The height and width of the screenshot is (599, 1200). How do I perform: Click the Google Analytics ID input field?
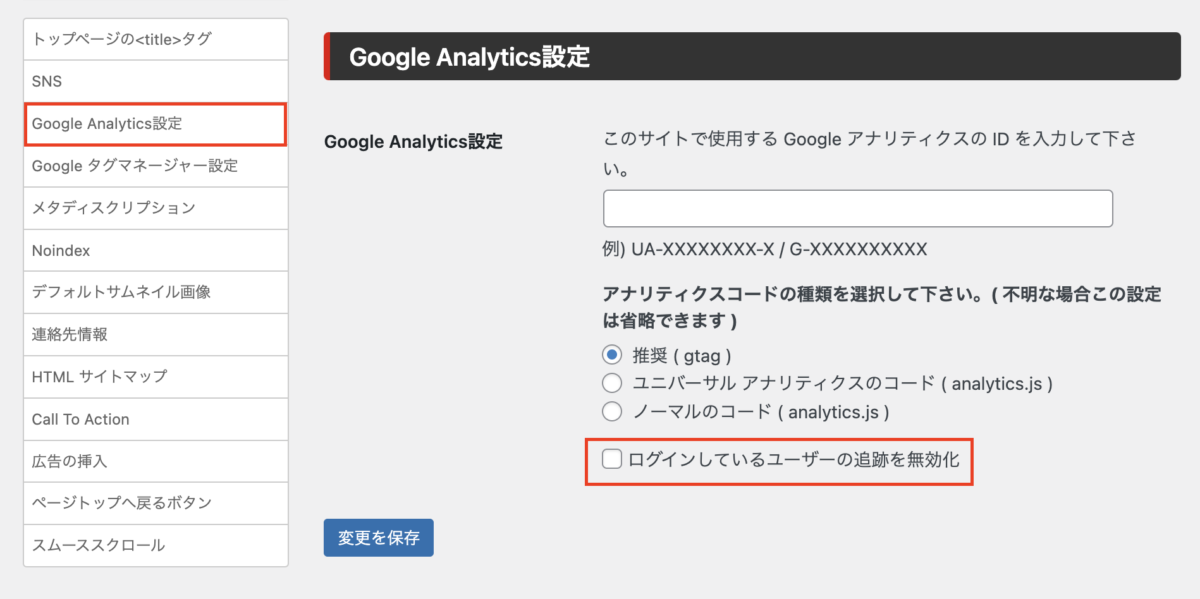tap(857, 208)
